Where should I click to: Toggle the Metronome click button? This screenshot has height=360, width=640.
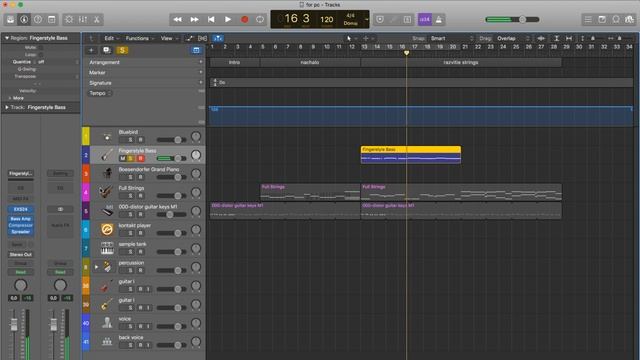pos(439,19)
